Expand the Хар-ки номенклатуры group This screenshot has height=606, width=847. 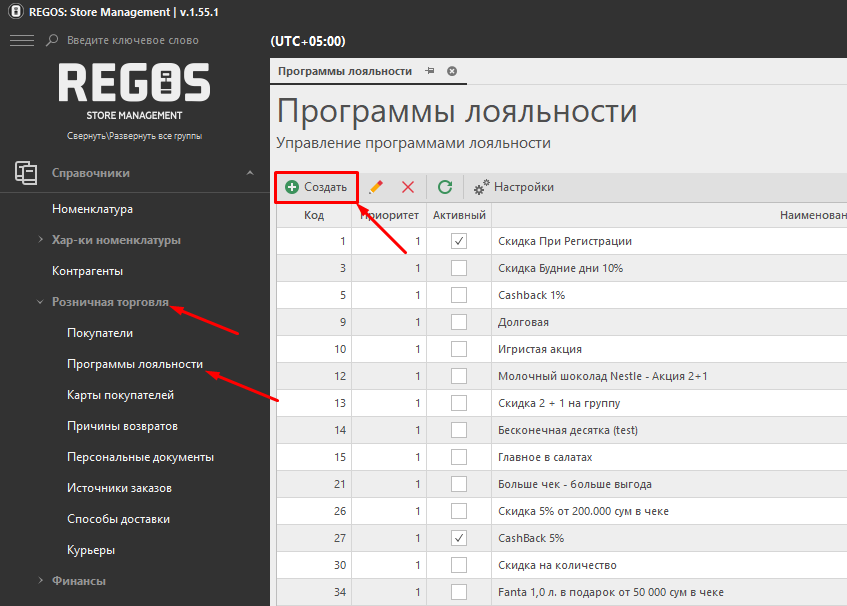(40, 240)
